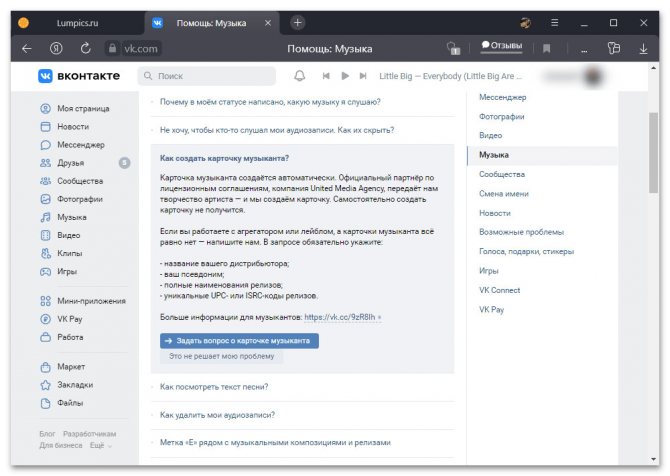Click into the Поиск search field

click(x=207, y=76)
